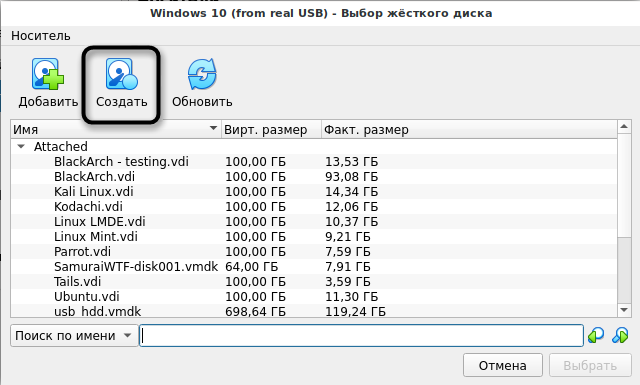Select usb_hdd.vmdk disk
640x385 pixels.
(x=98, y=312)
